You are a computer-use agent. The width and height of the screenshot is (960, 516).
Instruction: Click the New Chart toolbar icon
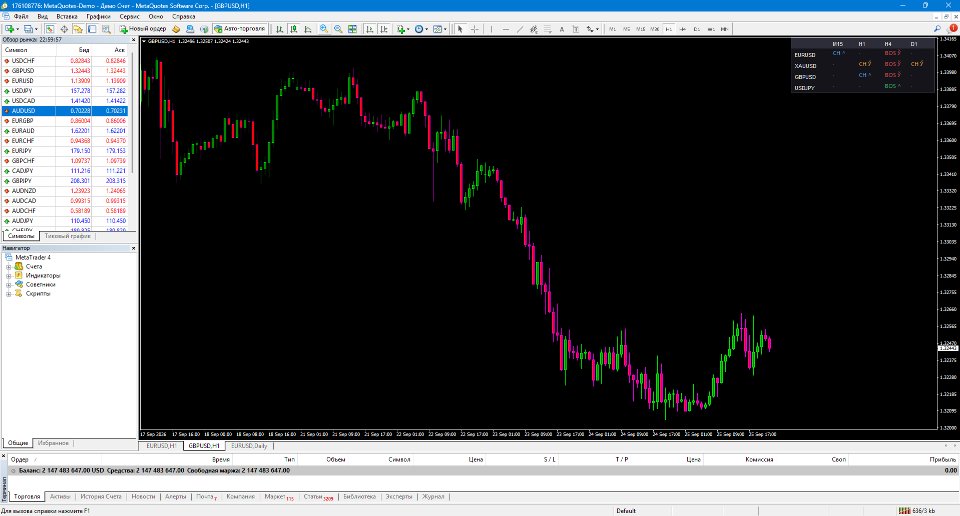coord(9,29)
